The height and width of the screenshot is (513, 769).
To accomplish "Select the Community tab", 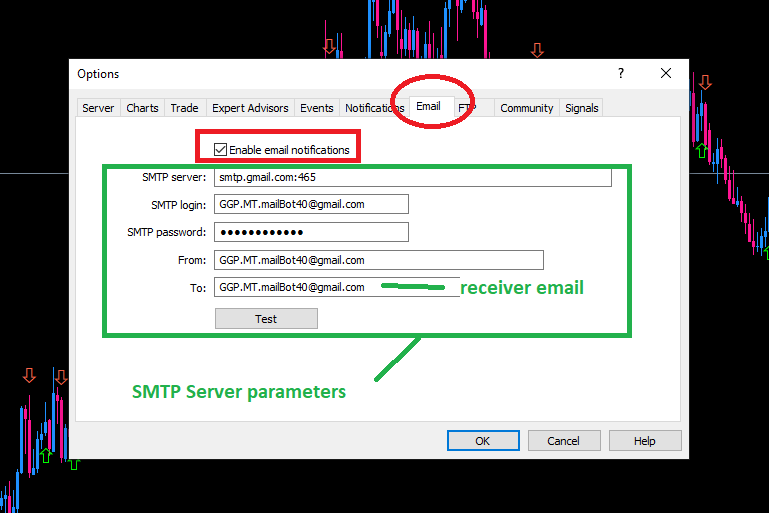I will point(526,108).
